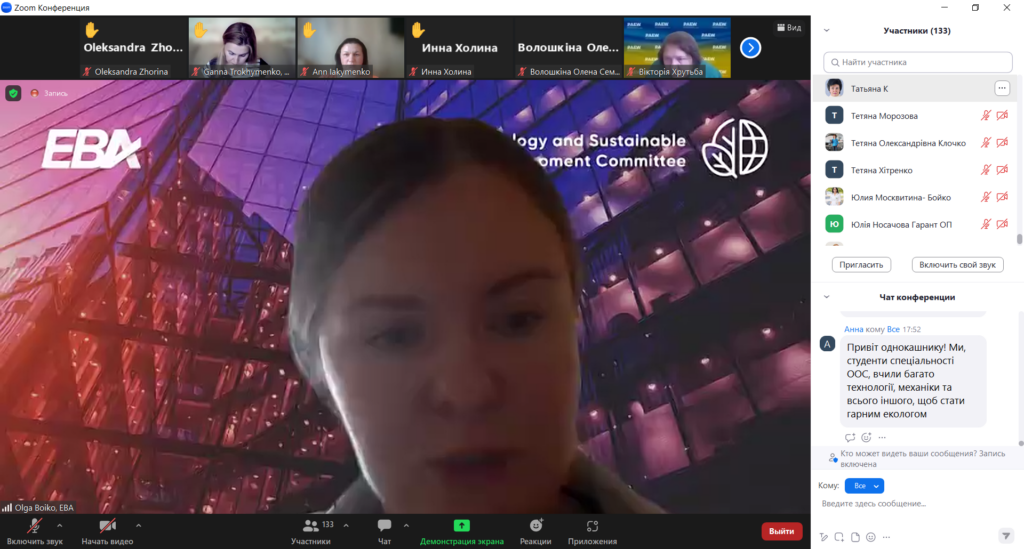The image size is (1024, 549).
Task: Open emoji picker in chat composer
Action: [x=871, y=537]
